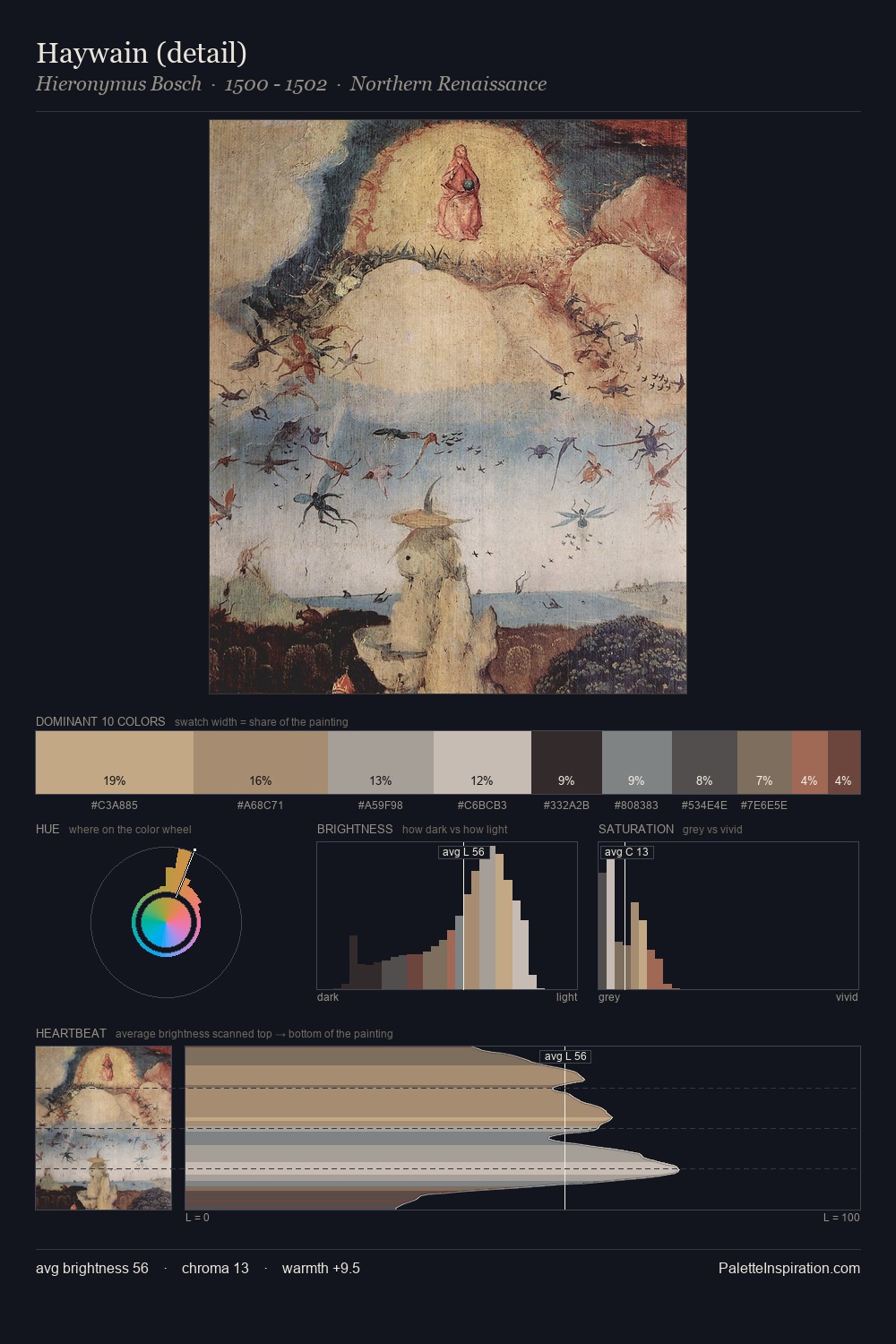Image resolution: width=896 pixels, height=1344 pixels.
Task: Click the avg L 56 marker in Heartbeat chart
Action: pyautogui.click(x=565, y=1056)
